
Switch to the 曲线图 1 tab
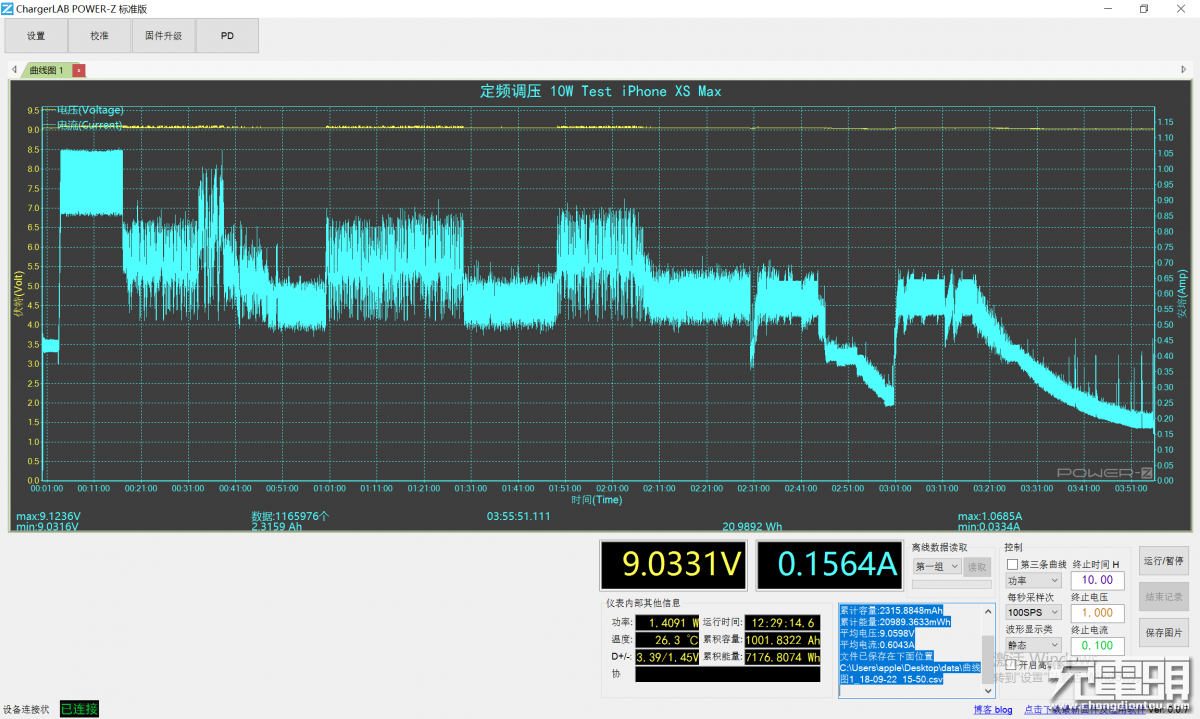[46, 70]
